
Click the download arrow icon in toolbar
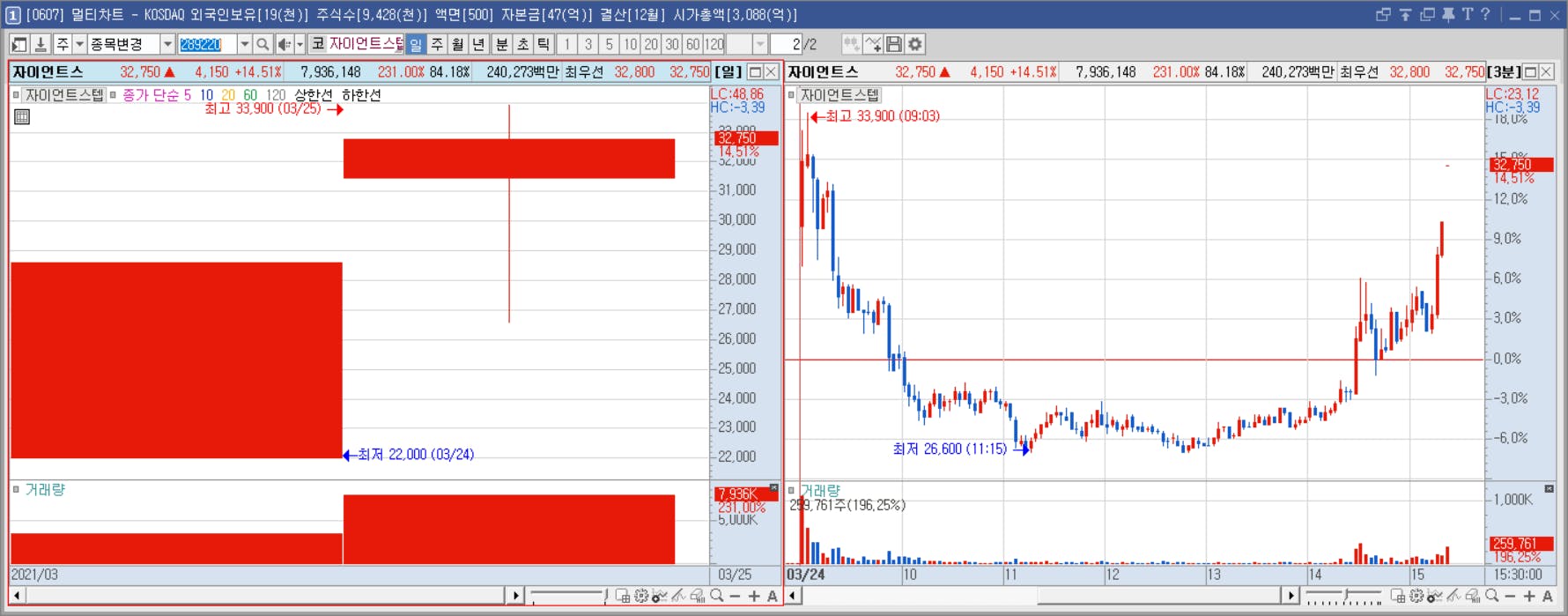click(x=40, y=44)
